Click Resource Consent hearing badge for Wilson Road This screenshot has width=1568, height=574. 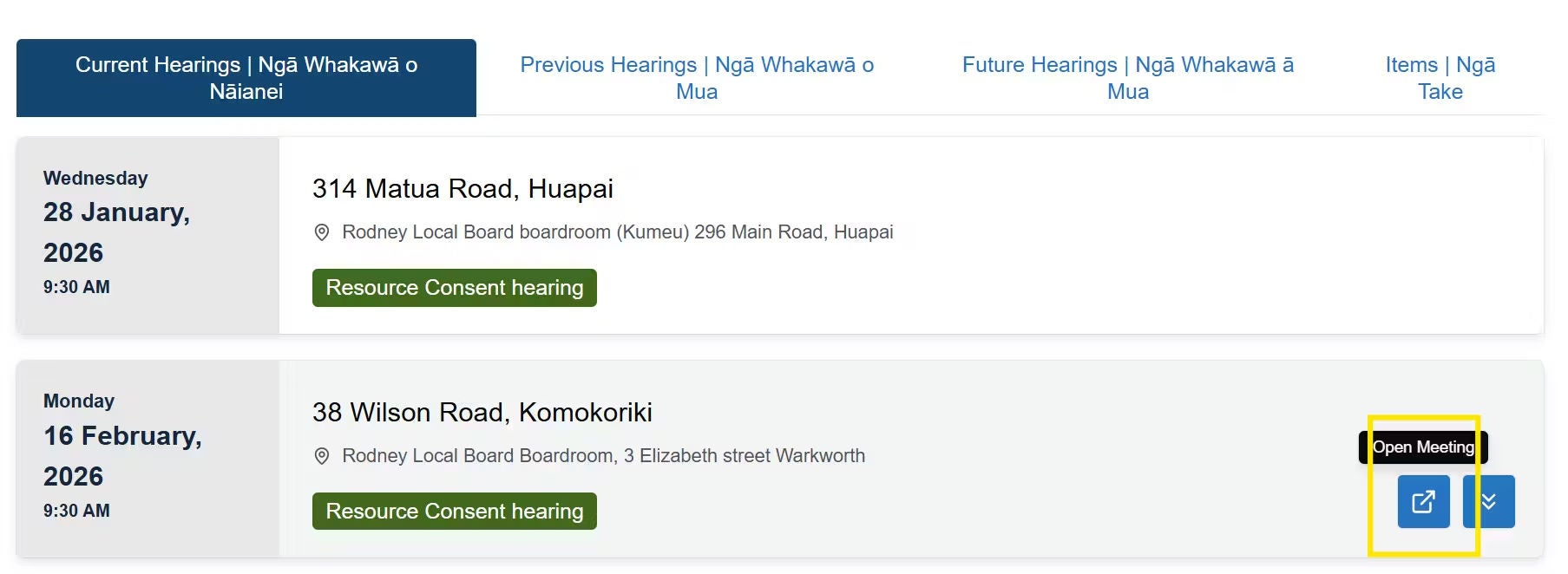point(453,511)
